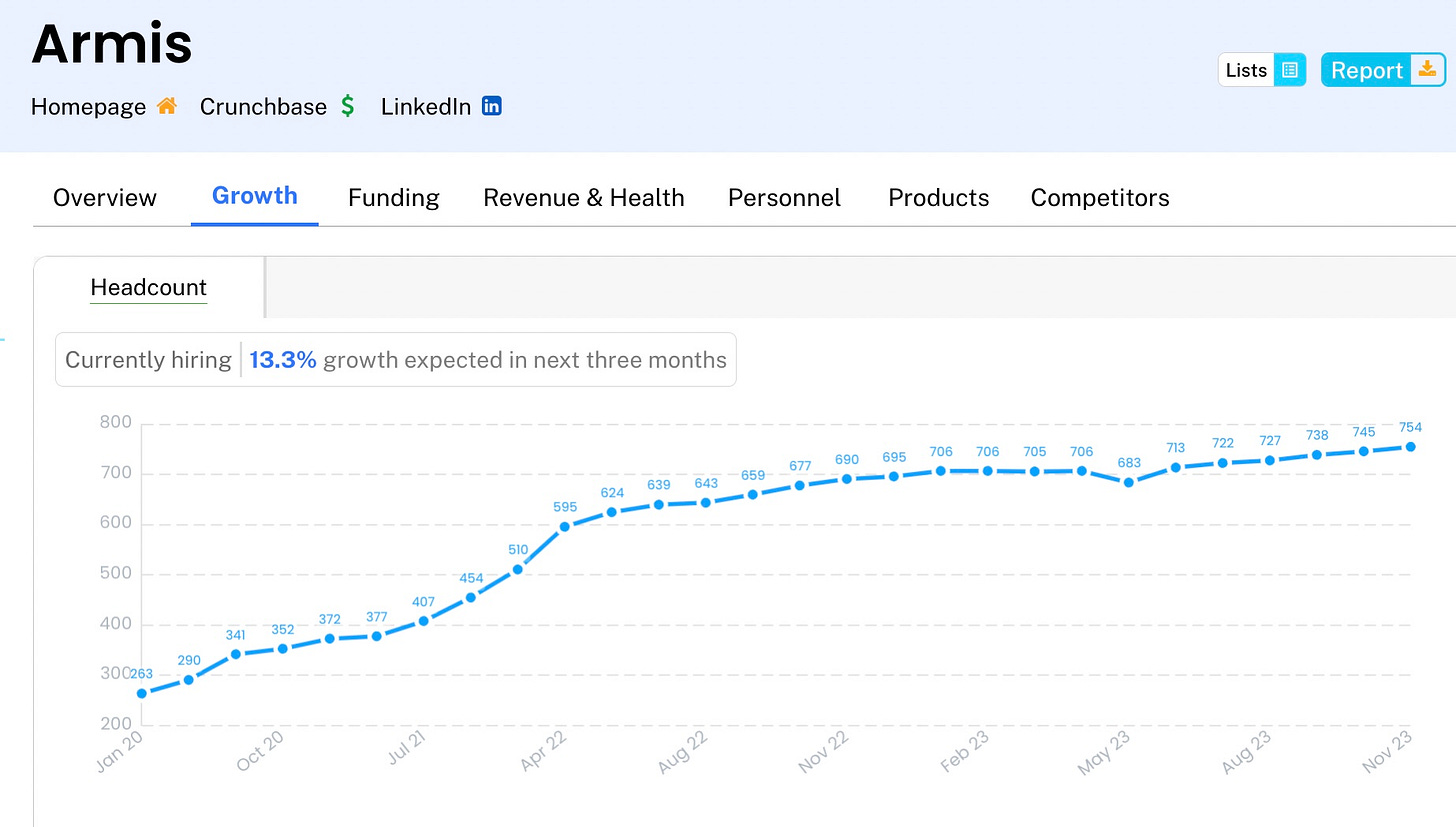Switch to the Overview tab
This screenshot has height=827, width=1456.
(105, 198)
